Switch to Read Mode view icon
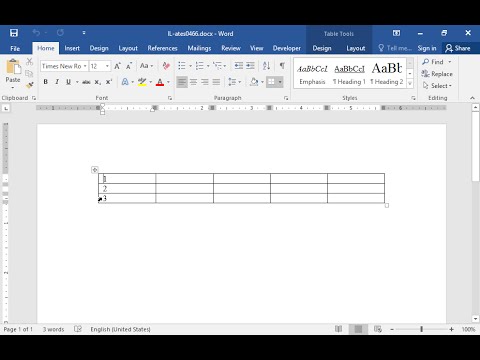Viewport: 480px width, 360px height. coord(339,329)
